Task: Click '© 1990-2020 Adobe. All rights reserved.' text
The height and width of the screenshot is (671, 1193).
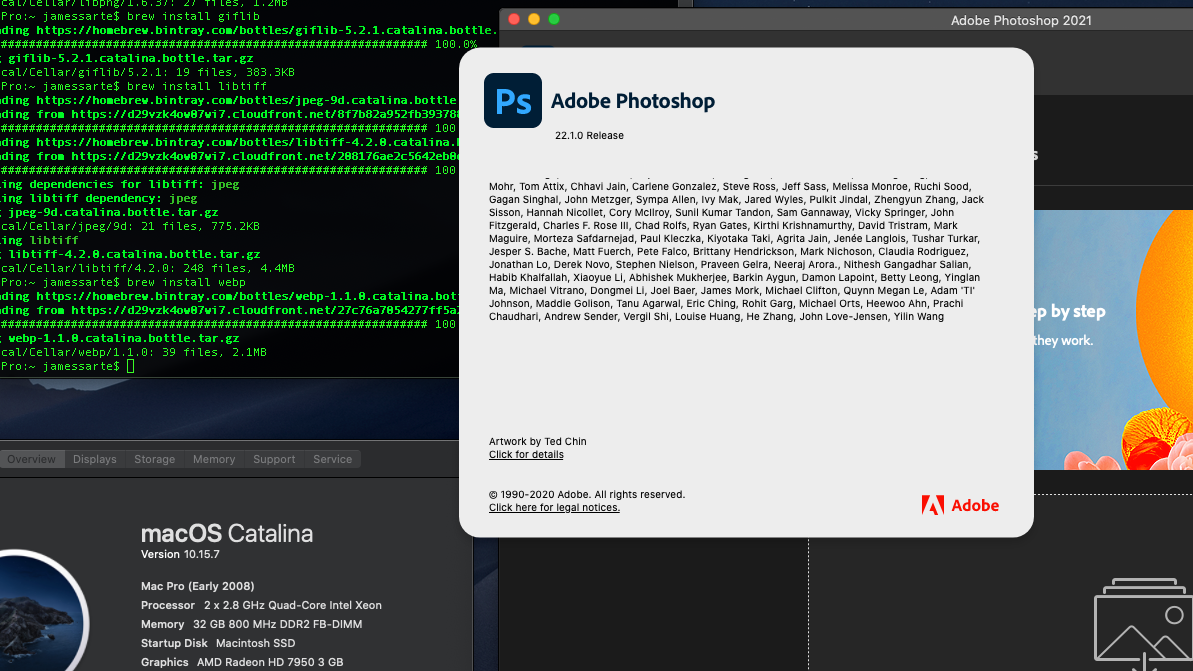Action: (x=587, y=495)
